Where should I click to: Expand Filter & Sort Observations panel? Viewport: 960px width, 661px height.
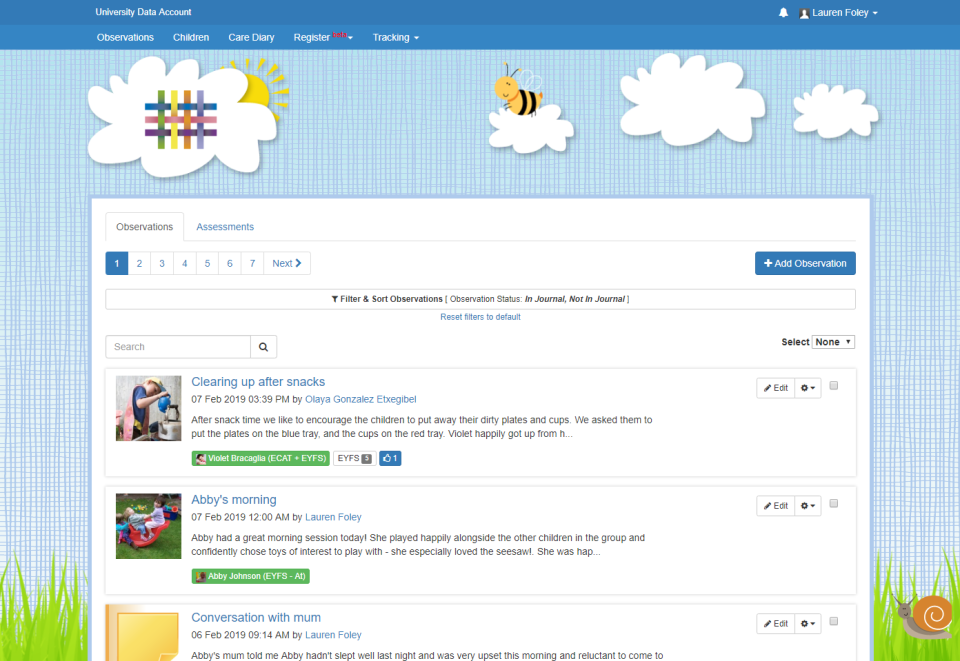tap(481, 299)
